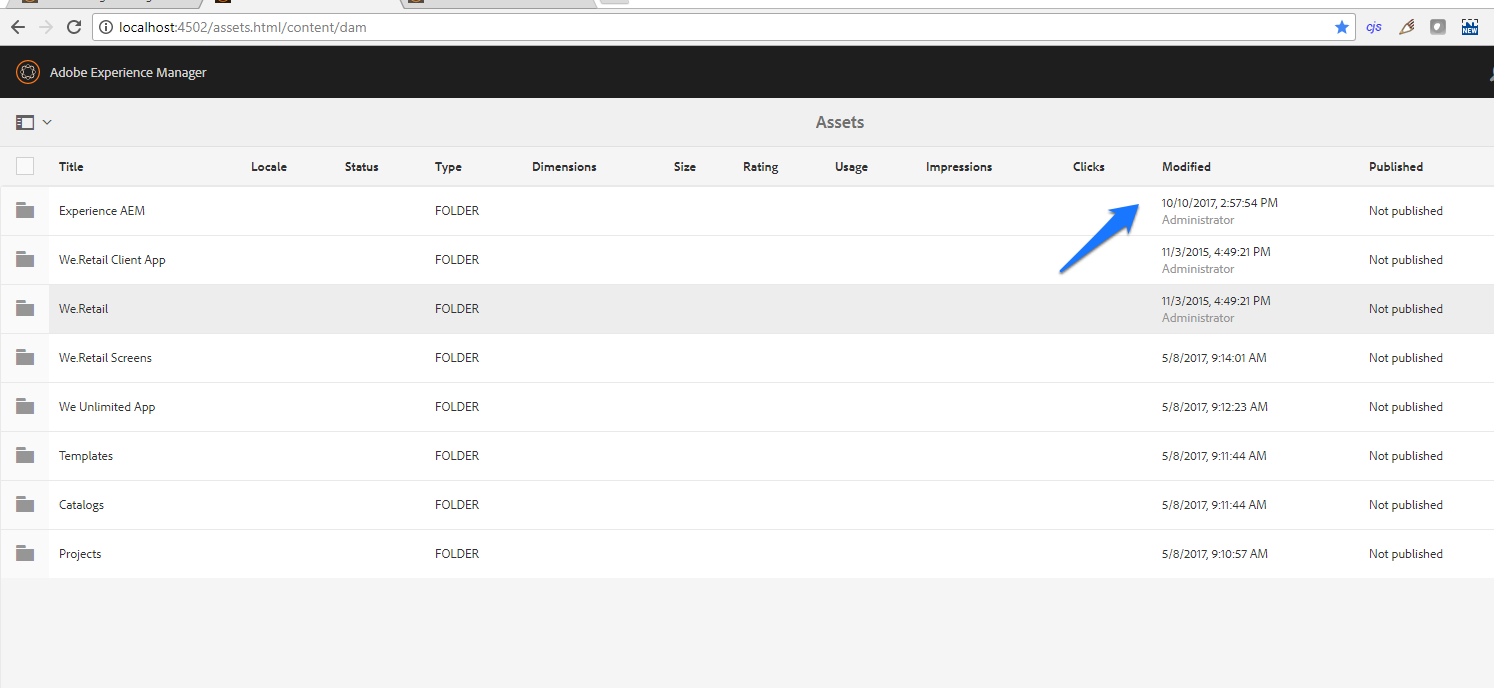Select the checkbox for selecting all assets

25,166
